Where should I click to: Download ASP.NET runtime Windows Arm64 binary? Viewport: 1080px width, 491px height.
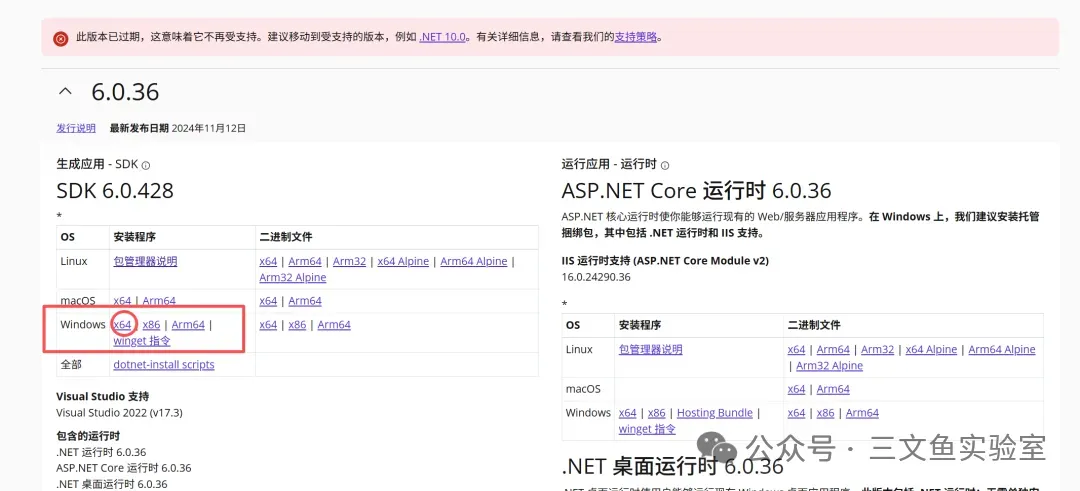(x=862, y=412)
